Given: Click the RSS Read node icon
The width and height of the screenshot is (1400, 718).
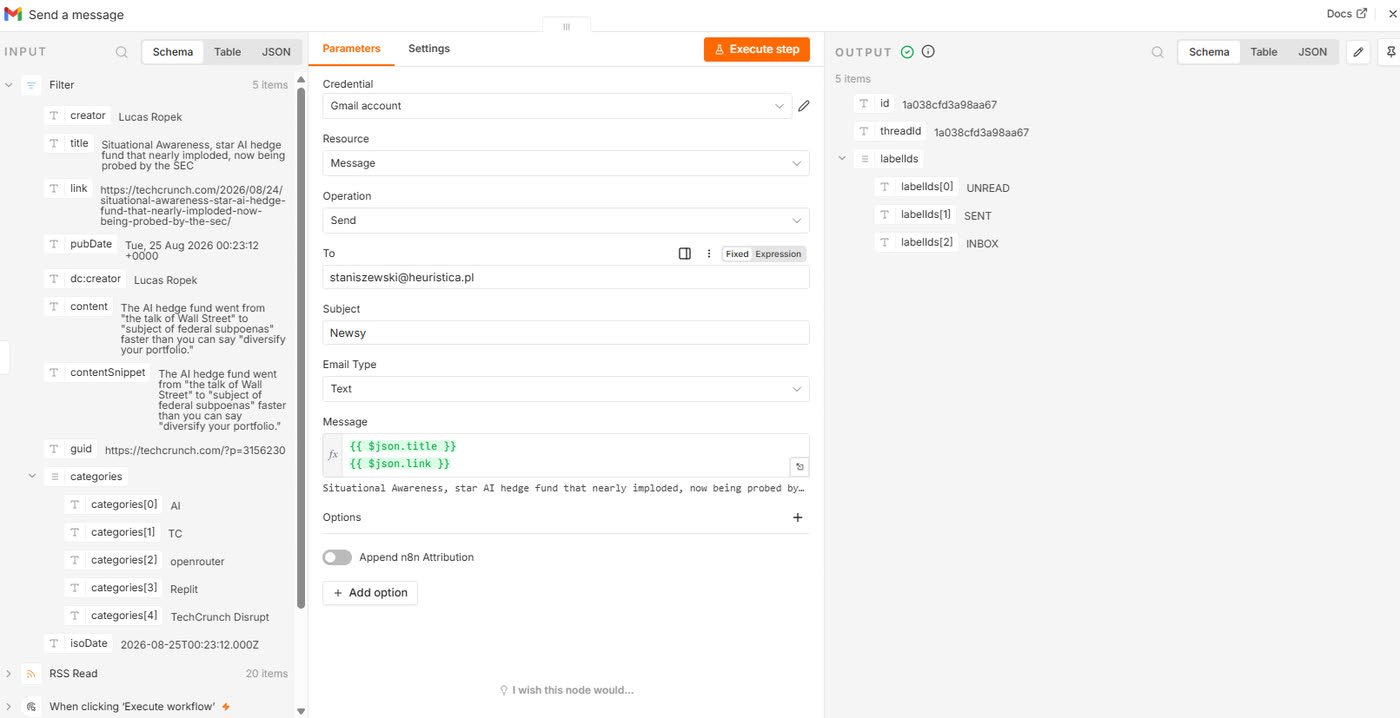Looking at the screenshot, I should [31, 674].
